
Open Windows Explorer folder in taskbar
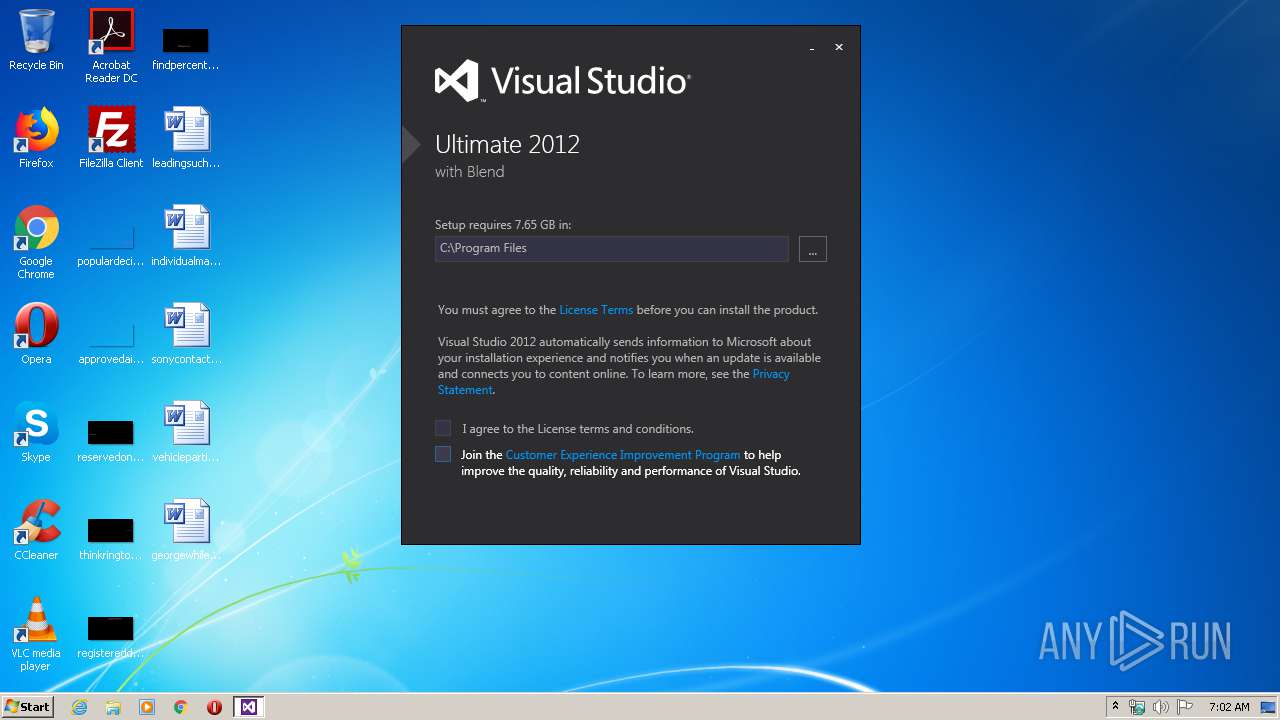click(x=113, y=707)
